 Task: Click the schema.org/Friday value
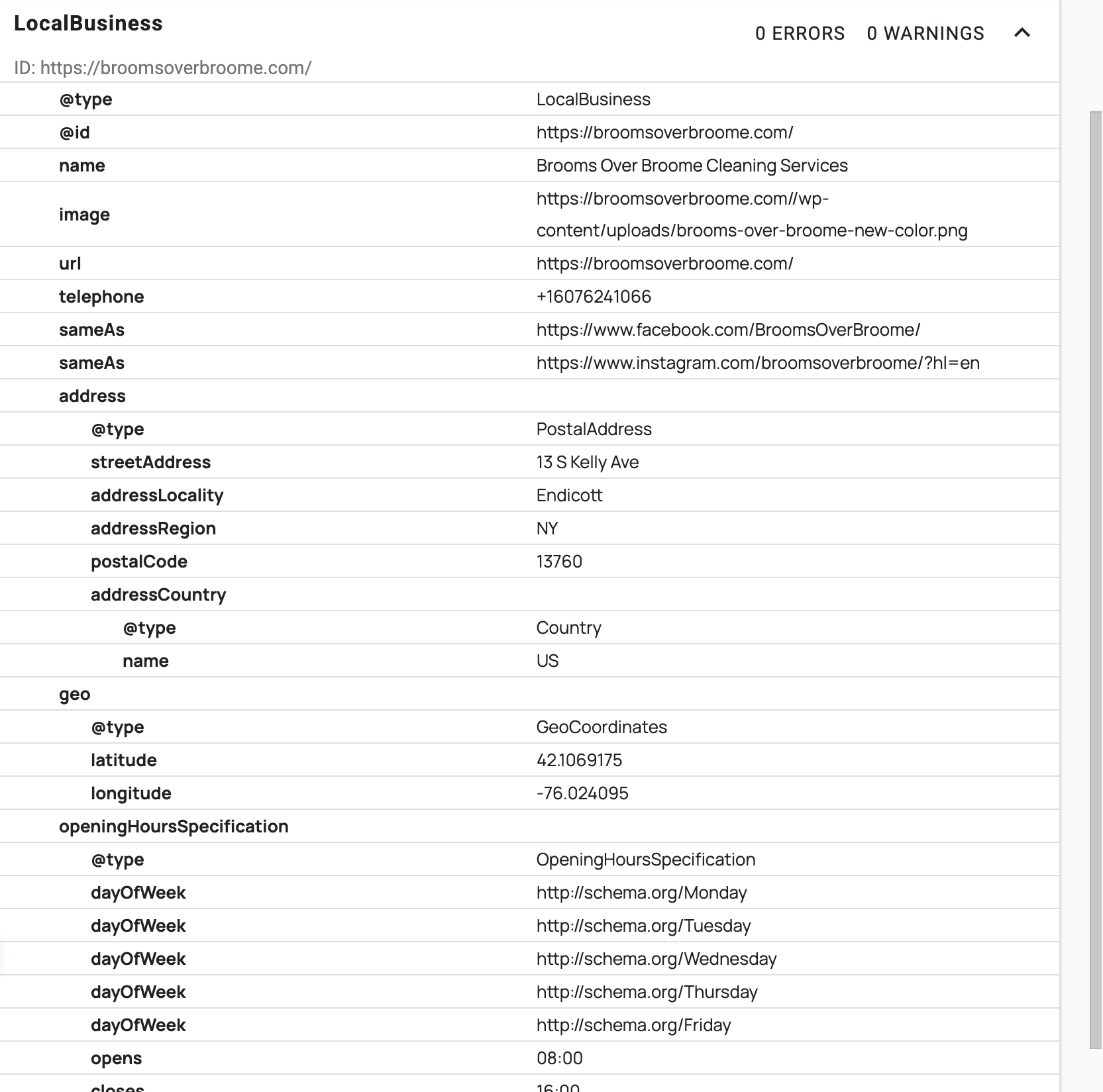[633, 1025]
